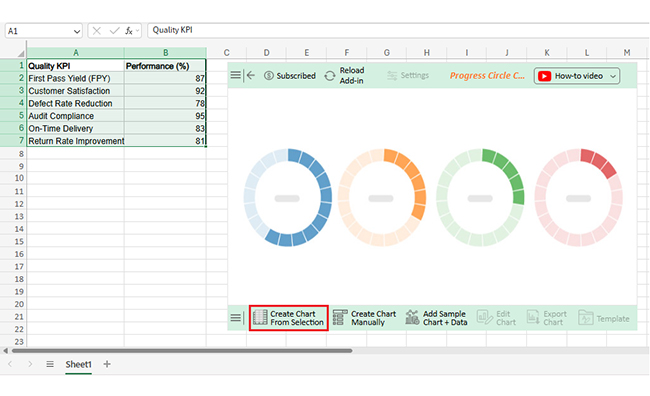Viewport: 650px width, 396px height.
Task: Click cell containing Defect Rate Reduction
Action: [75, 103]
